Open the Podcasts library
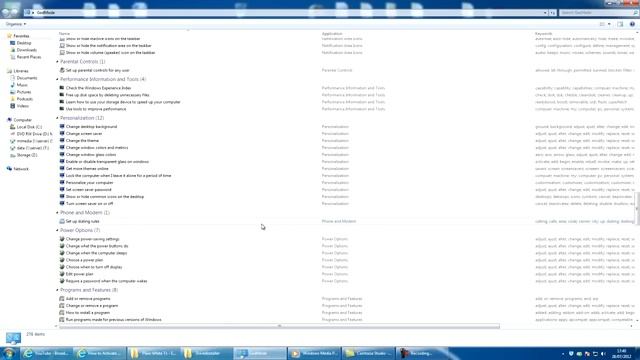Image resolution: width=640 pixels, height=360 pixels. click(x=24, y=99)
